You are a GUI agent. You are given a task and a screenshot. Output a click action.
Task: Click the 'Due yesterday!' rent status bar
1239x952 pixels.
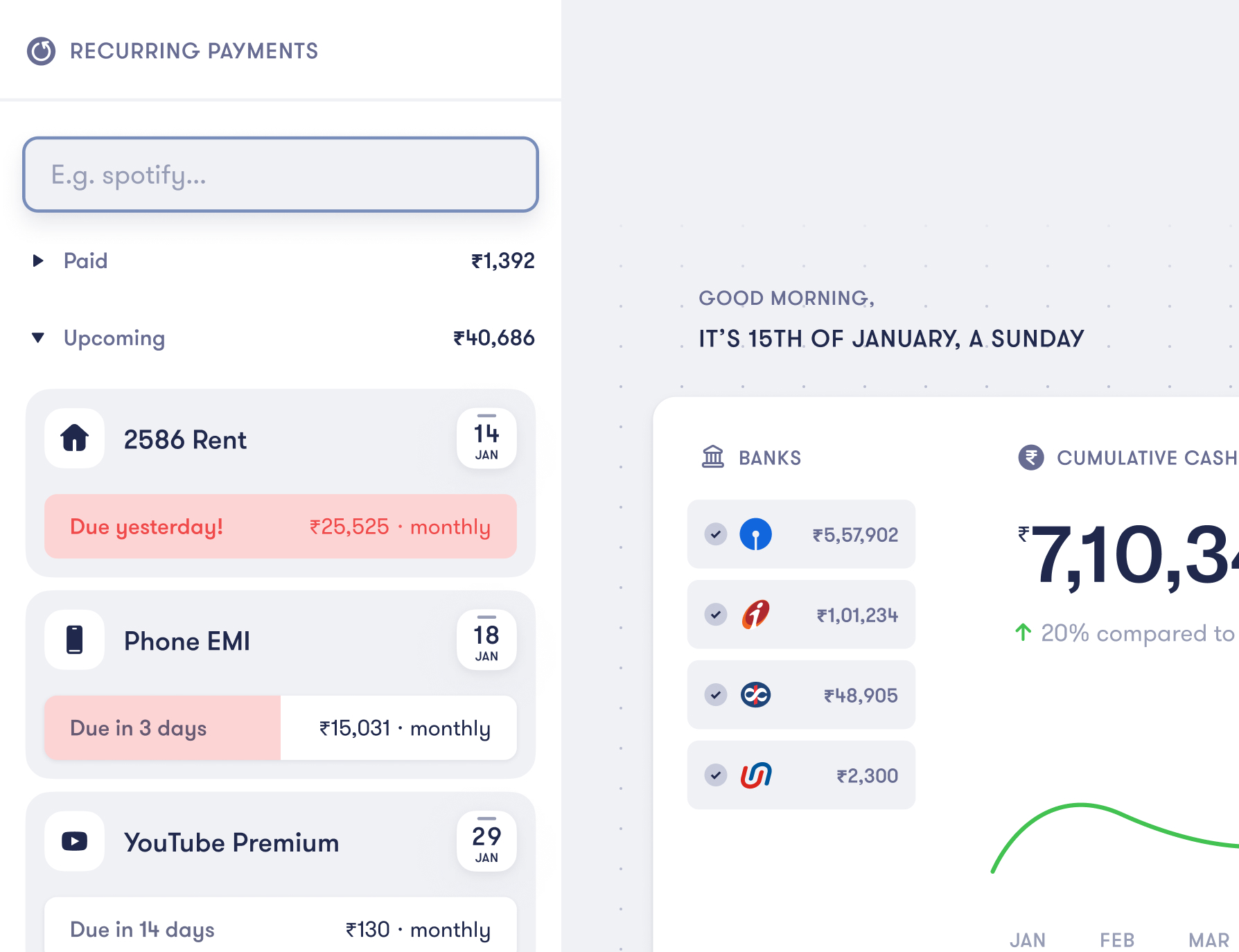(x=281, y=527)
